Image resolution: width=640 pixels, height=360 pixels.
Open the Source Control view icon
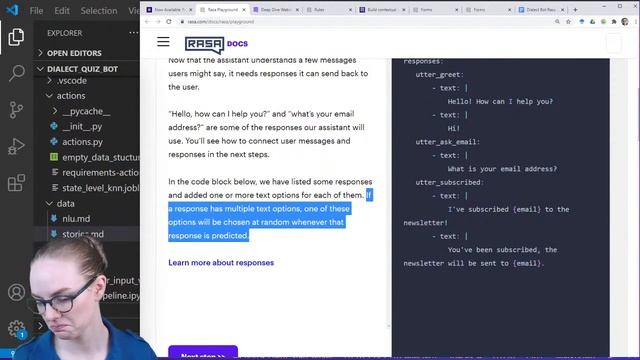pos(16,110)
